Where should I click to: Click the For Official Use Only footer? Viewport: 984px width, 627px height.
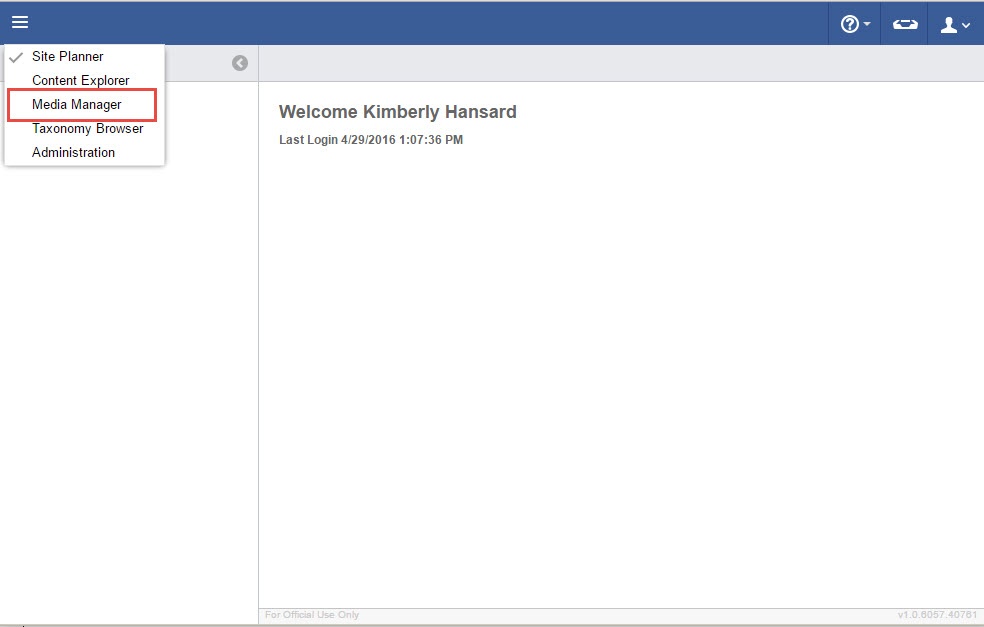(x=311, y=615)
